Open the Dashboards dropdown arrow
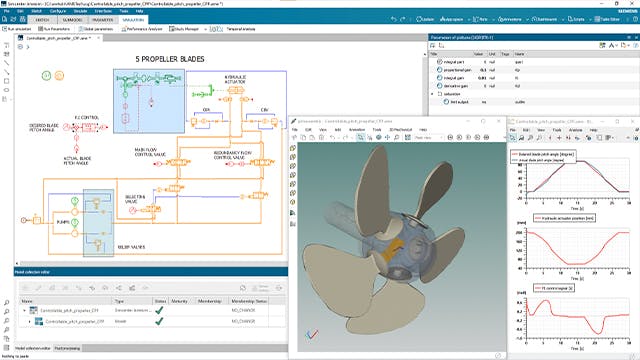This screenshot has width=640, height=360. pyautogui.click(x=562, y=19)
